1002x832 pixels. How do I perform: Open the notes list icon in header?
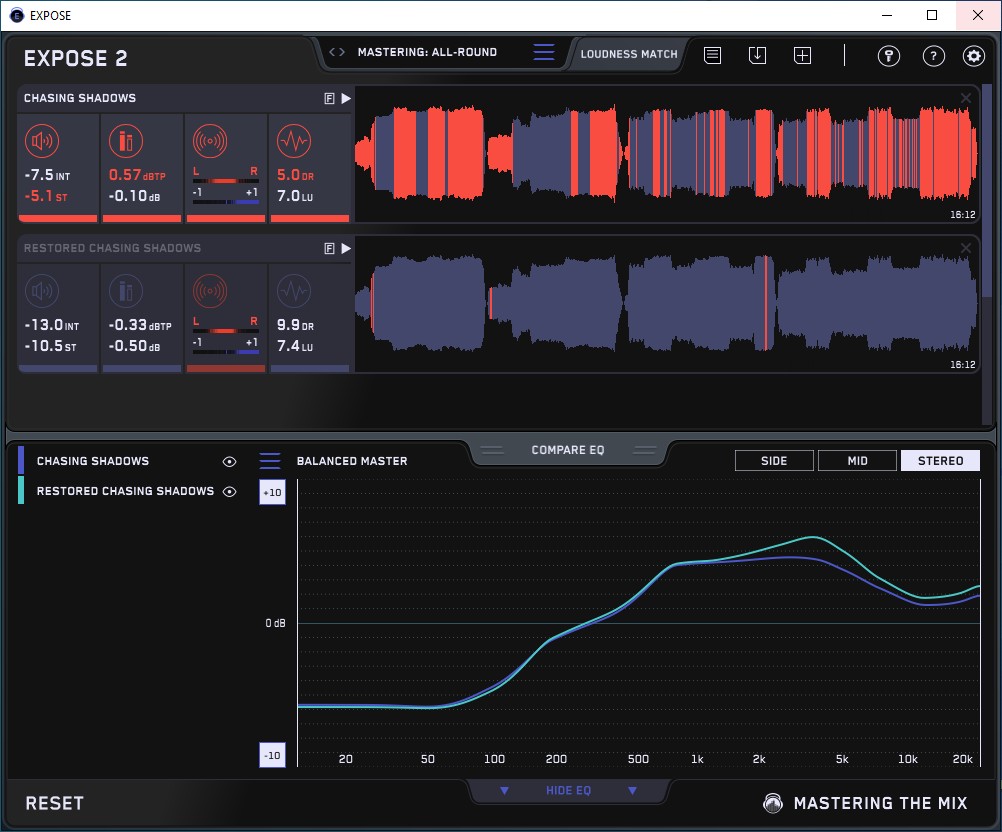pyautogui.click(x=712, y=56)
